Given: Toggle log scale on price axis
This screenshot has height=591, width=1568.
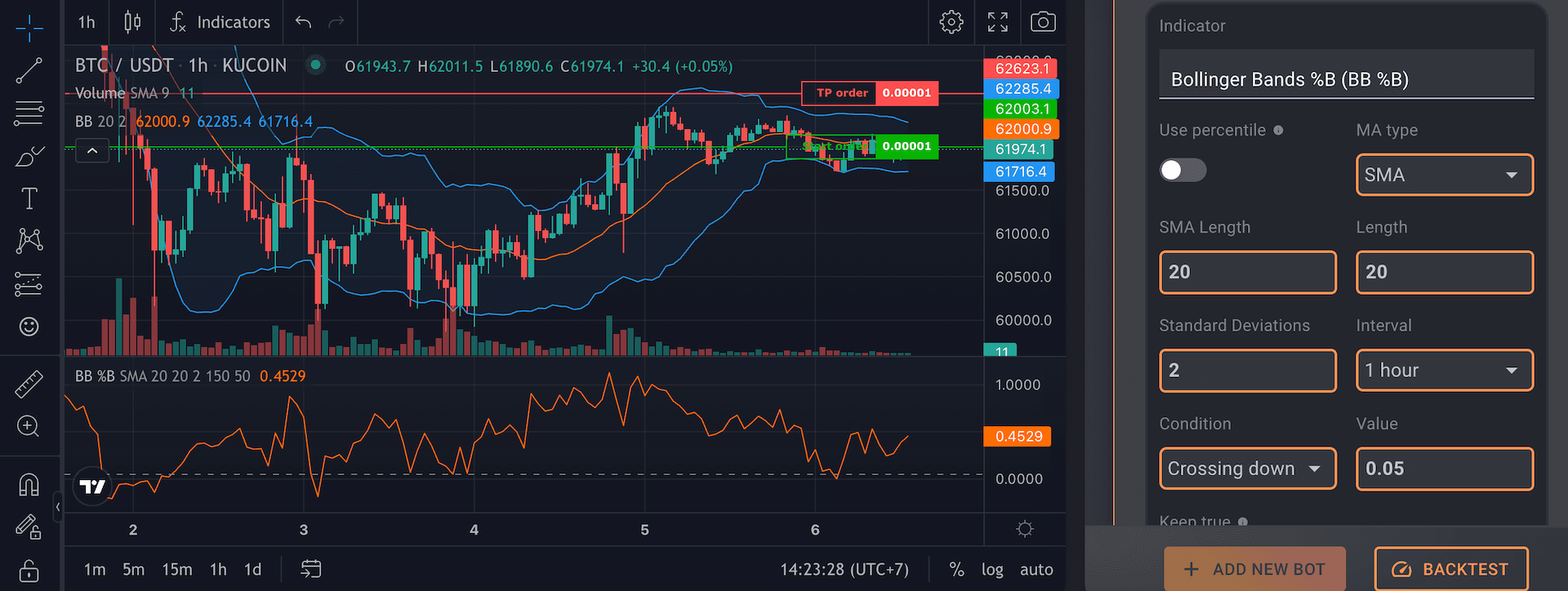Looking at the screenshot, I should (991, 569).
